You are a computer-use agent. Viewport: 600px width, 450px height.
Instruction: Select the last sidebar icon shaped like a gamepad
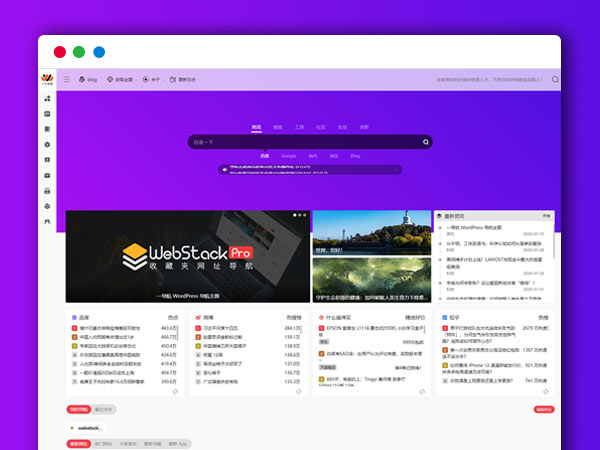[47, 222]
